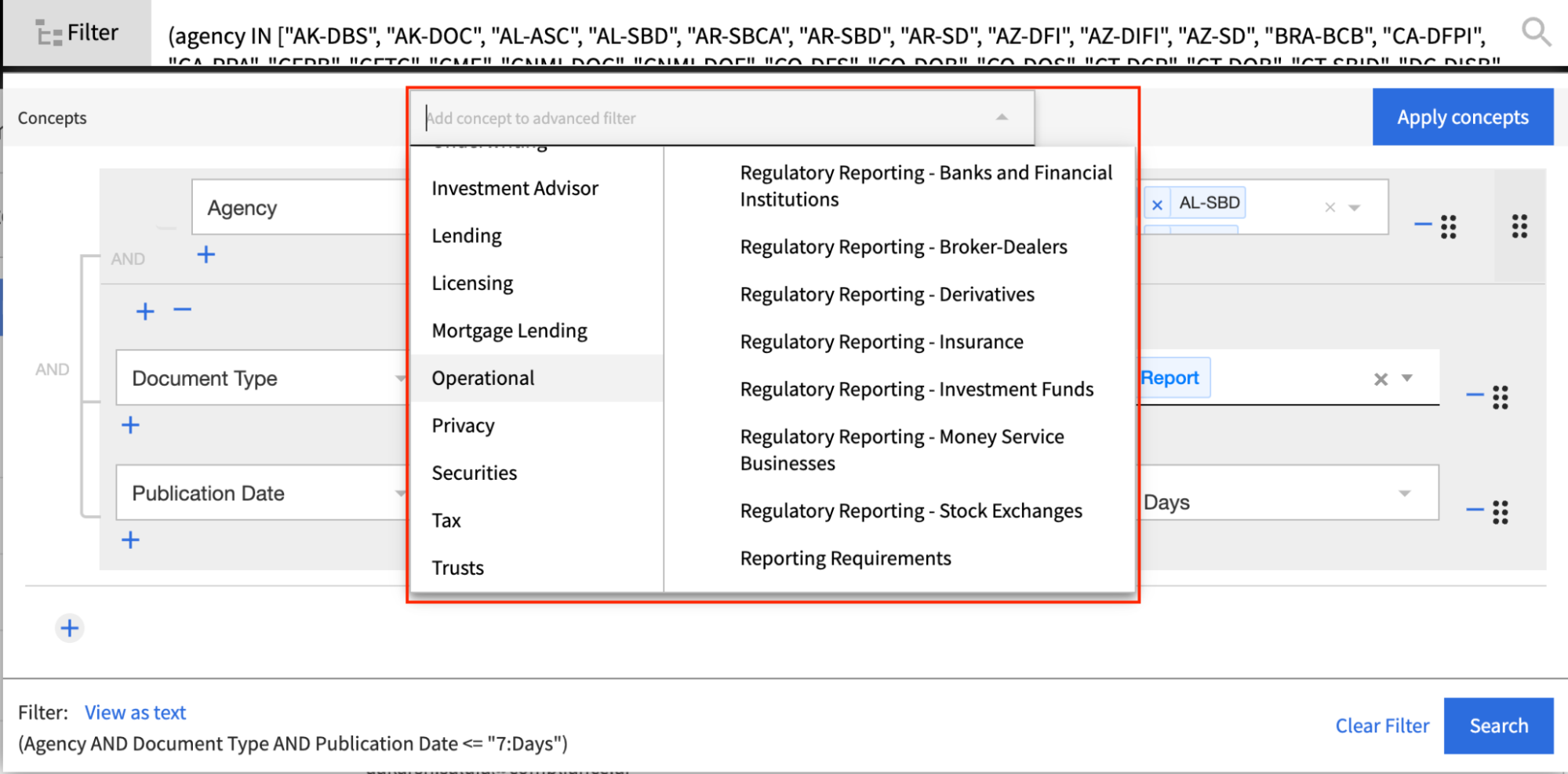
Task: Select Mortgage Lending in concept list
Action: (509, 331)
